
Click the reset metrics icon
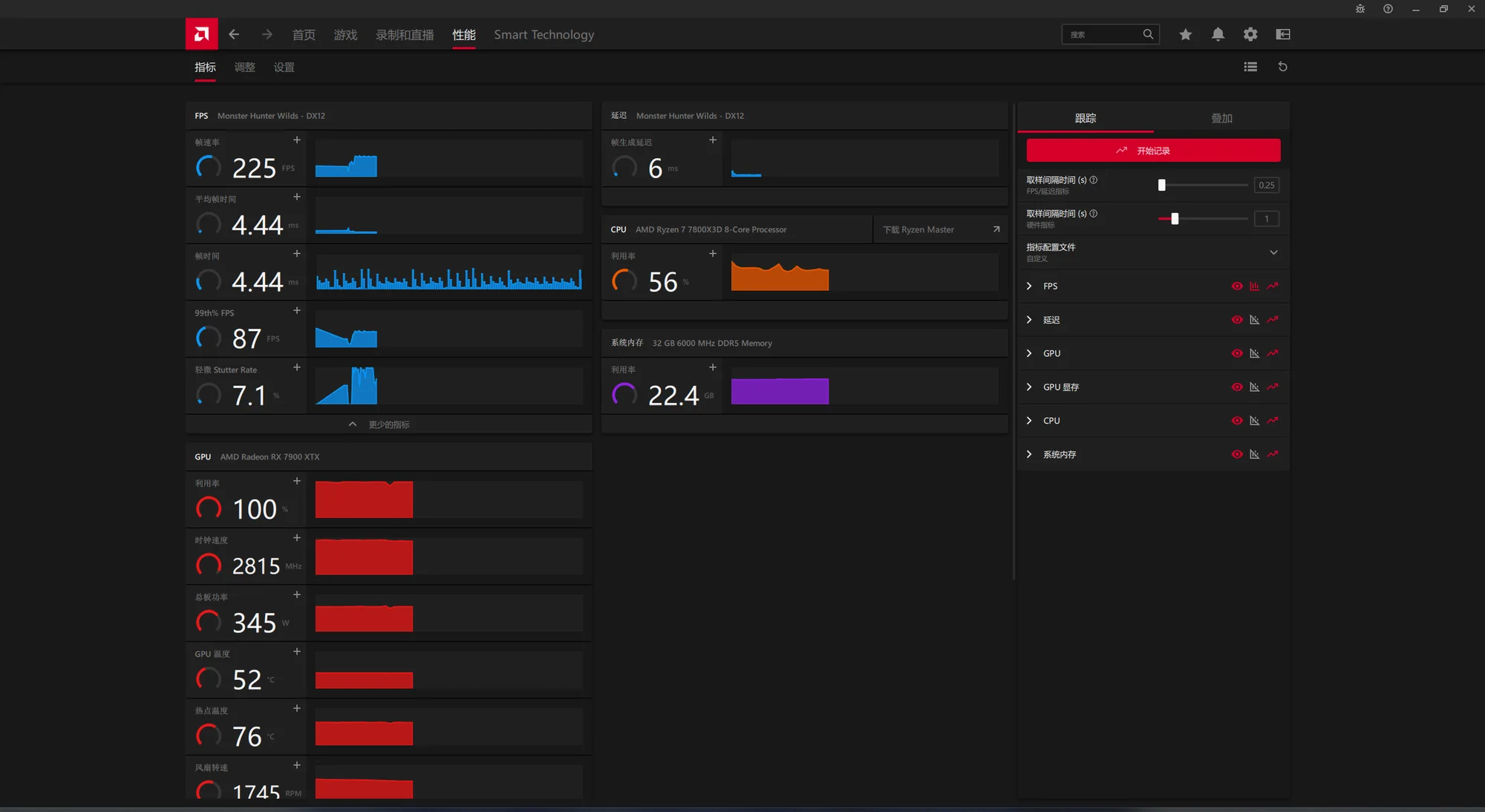point(1282,67)
